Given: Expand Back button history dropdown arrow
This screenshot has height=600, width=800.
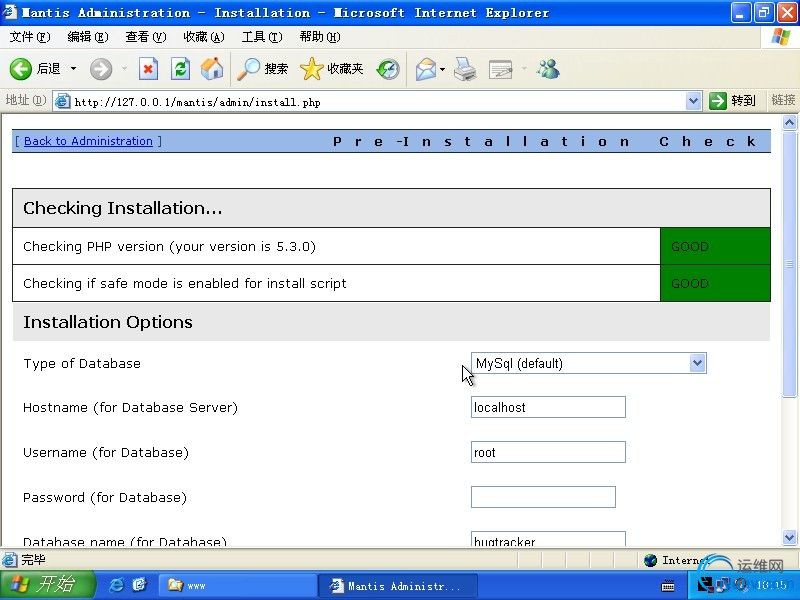Looking at the screenshot, I should point(73,68).
